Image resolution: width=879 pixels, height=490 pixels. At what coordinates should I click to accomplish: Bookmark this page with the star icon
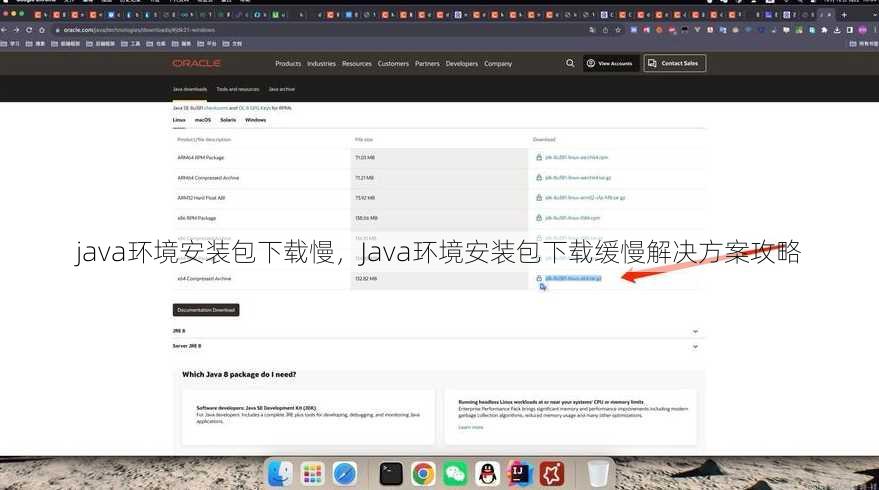pos(618,30)
